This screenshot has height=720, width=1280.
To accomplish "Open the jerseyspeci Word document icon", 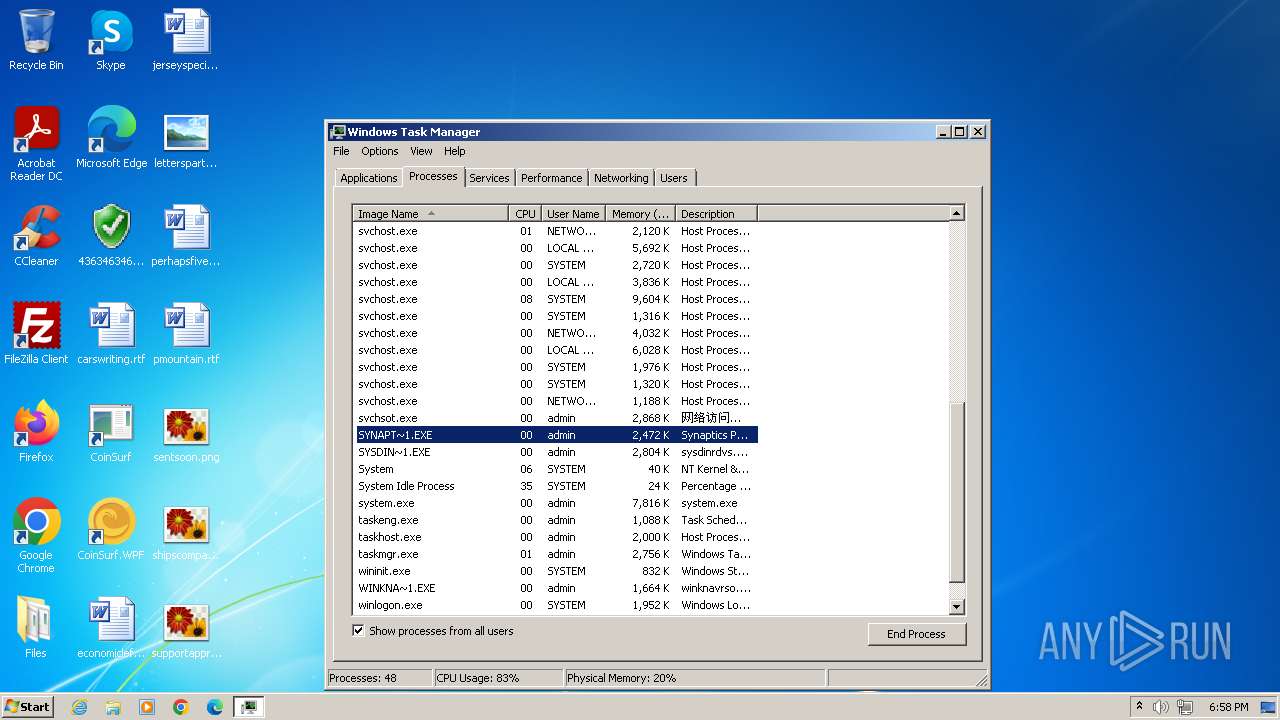I will 186,40.
